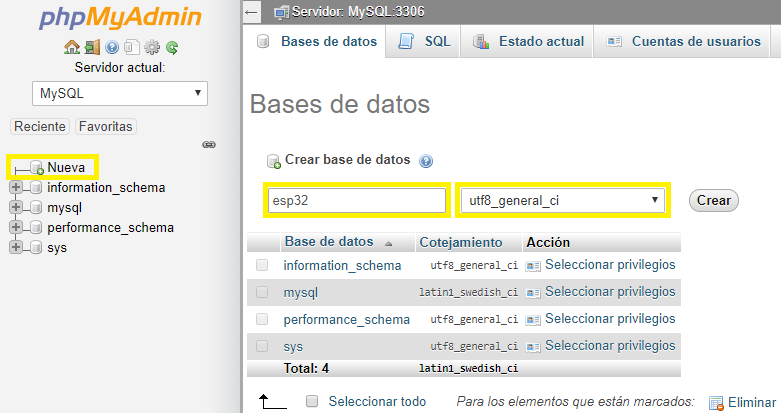Click the create database icon beside heading
This screenshot has width=781, height=413.
(x=273, y=161)
